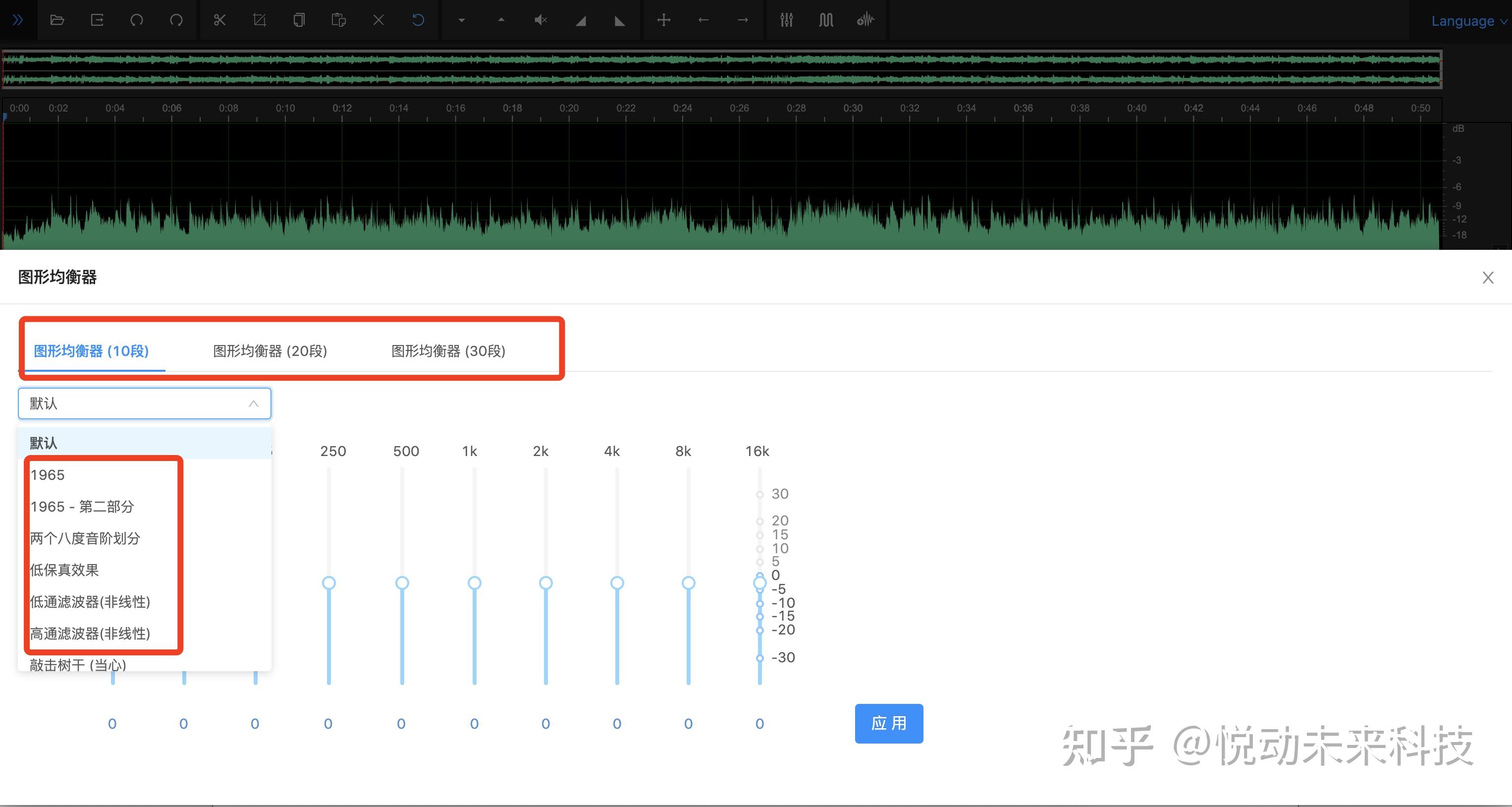Image resolution: width=1512 pixels, height=807 pixels.
Task: Switch to 图形均衡器 (10段) tab
Action: tap(92, 351)
